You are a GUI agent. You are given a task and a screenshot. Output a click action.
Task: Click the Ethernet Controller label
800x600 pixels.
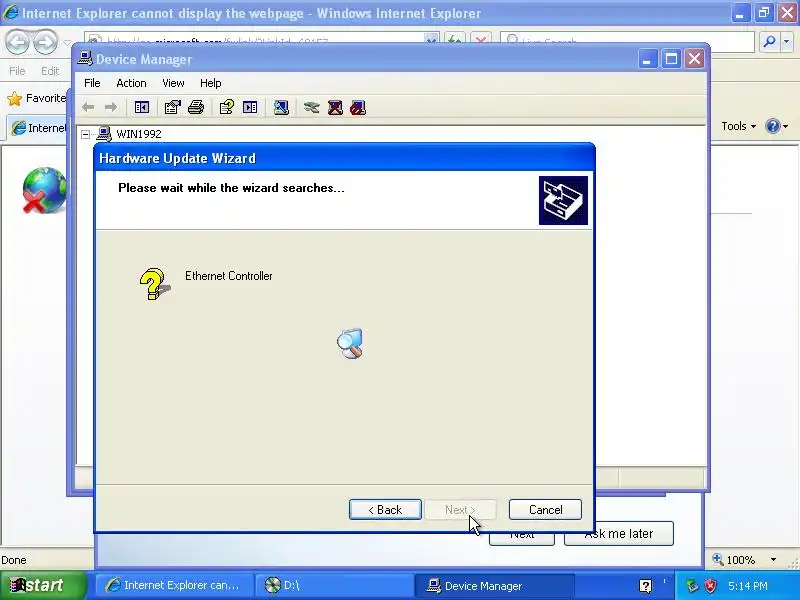[229, 276]
